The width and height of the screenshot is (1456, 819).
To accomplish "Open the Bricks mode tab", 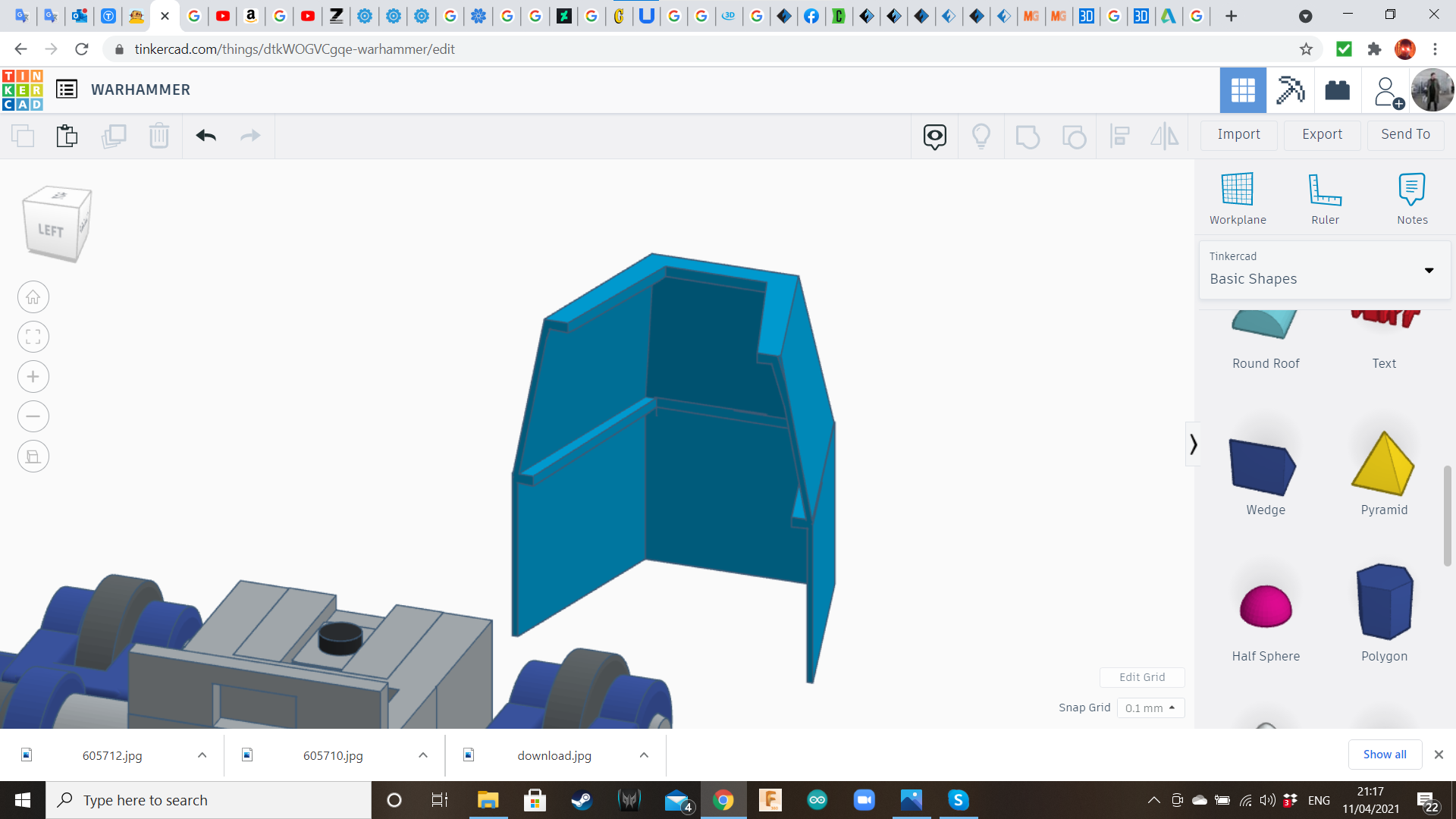I will click(x=1337, y=90).
